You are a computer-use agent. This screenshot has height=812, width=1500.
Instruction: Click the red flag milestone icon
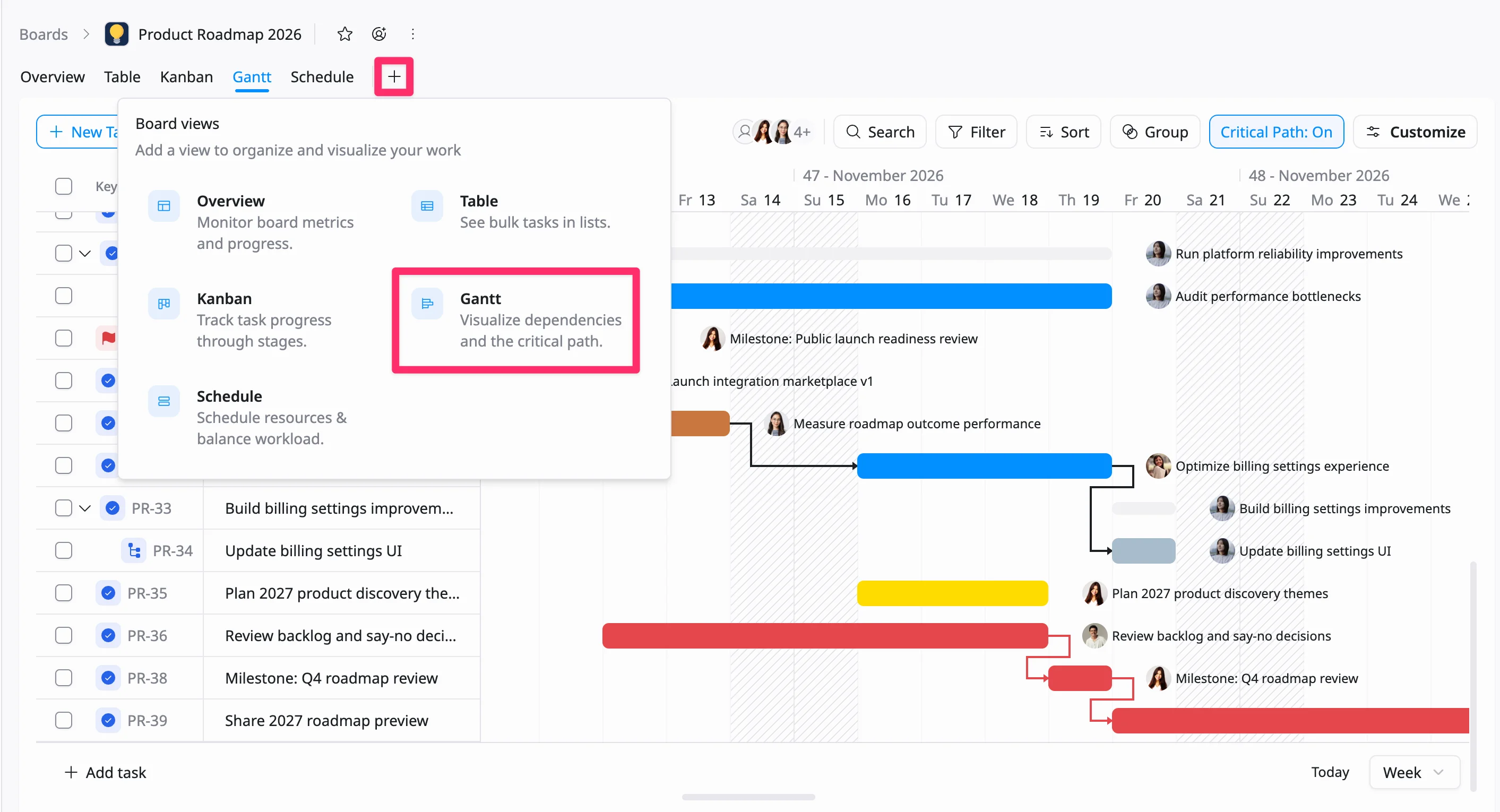108,338
